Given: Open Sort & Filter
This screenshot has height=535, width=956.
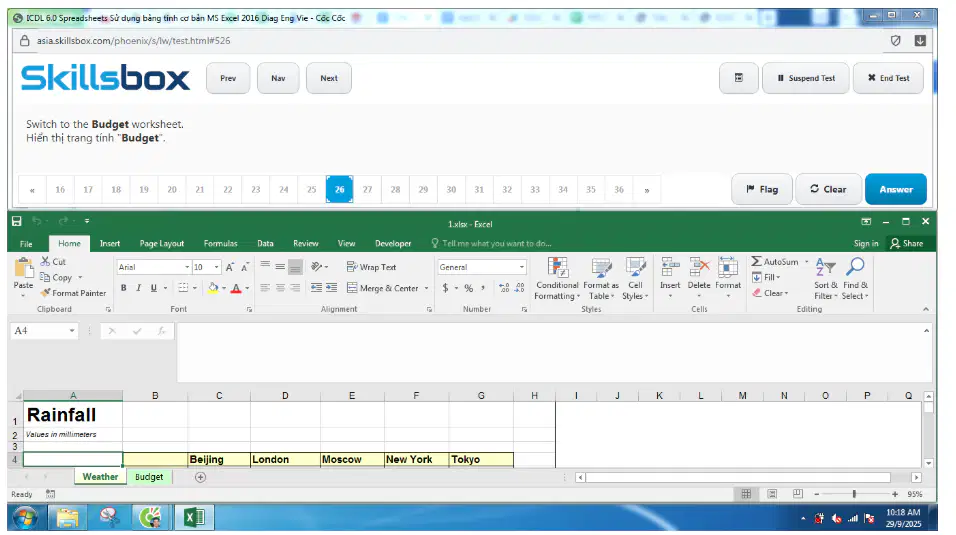Looking at the screenshot, I should pyautogui.click(x=826, y=279).
